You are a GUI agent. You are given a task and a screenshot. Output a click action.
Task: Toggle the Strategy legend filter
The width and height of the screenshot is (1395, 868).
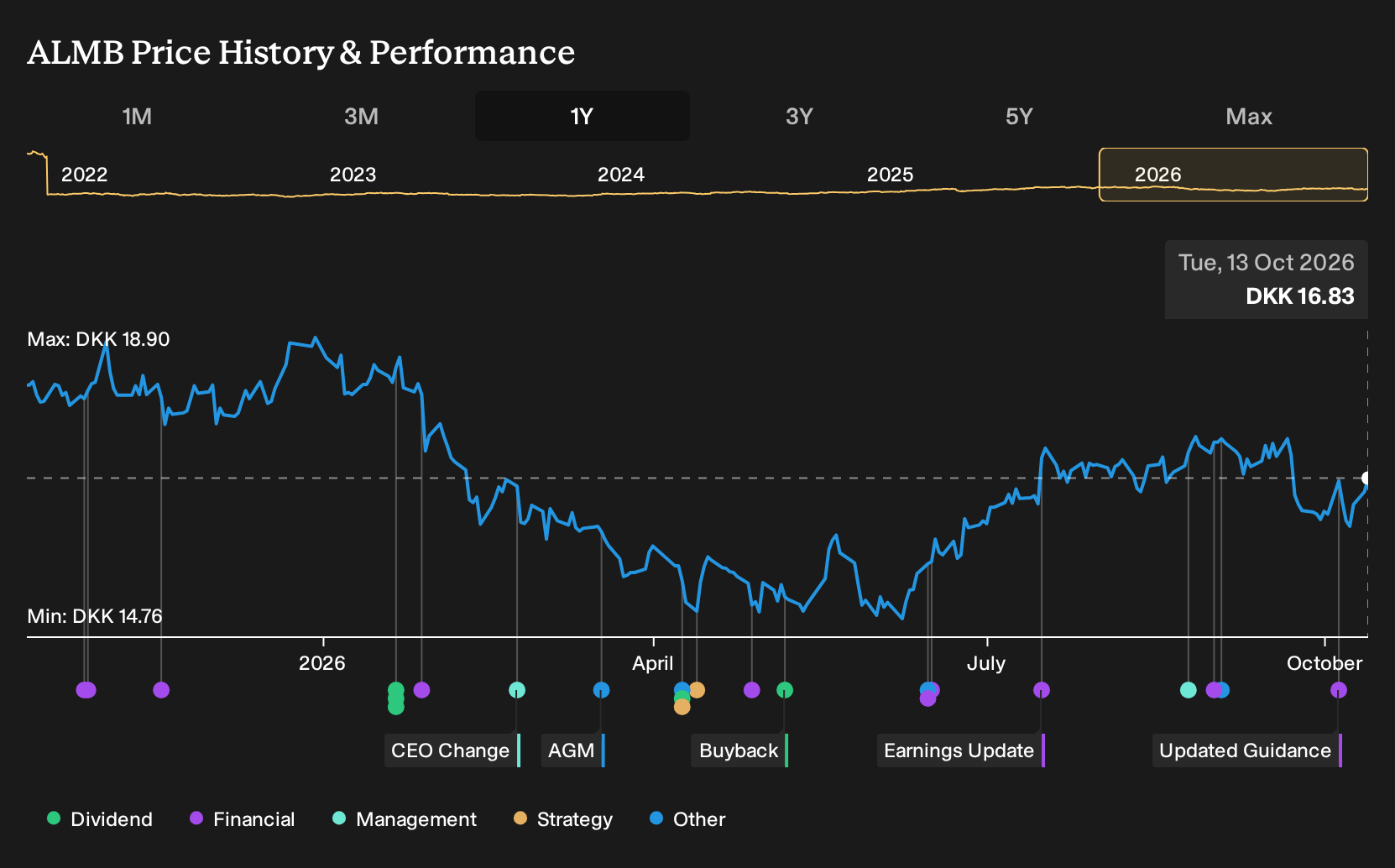pyautogui.click(x=563, y=819)
